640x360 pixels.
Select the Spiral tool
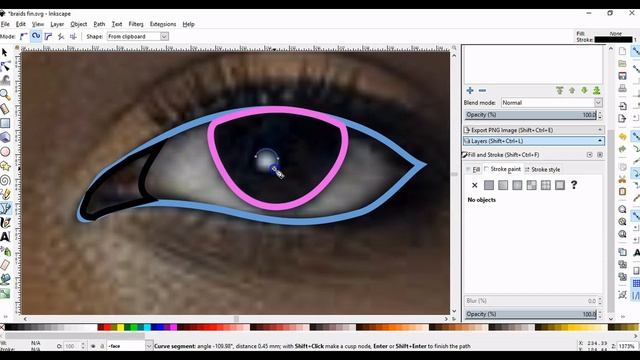point(5,180)
